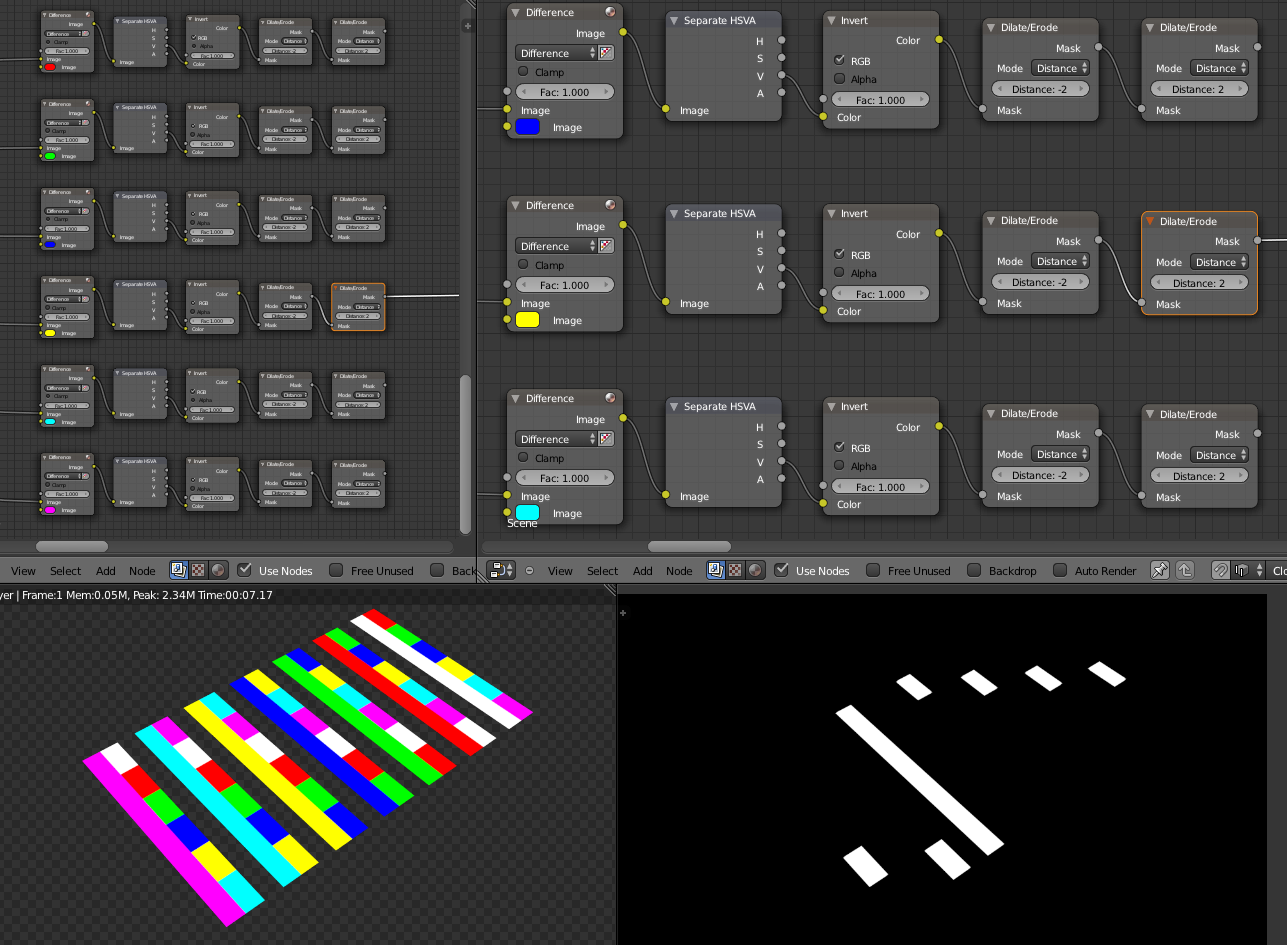This screenshot has height=945, width=1287.
Task: Select compositing tree type icon in left editor
Action: click(x=179, y=570)
